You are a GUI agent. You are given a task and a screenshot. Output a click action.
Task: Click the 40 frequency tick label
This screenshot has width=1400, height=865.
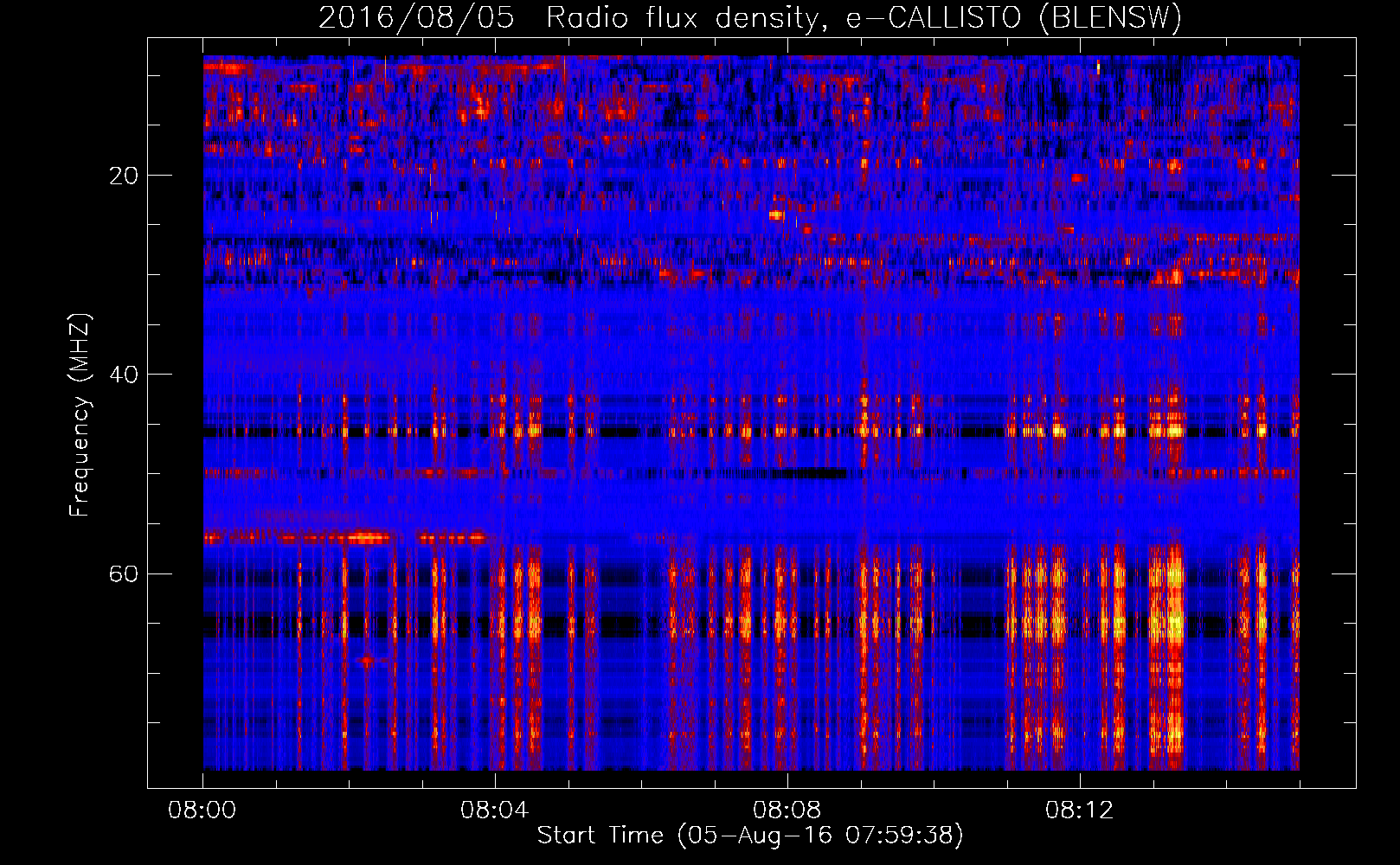[124, 375]
